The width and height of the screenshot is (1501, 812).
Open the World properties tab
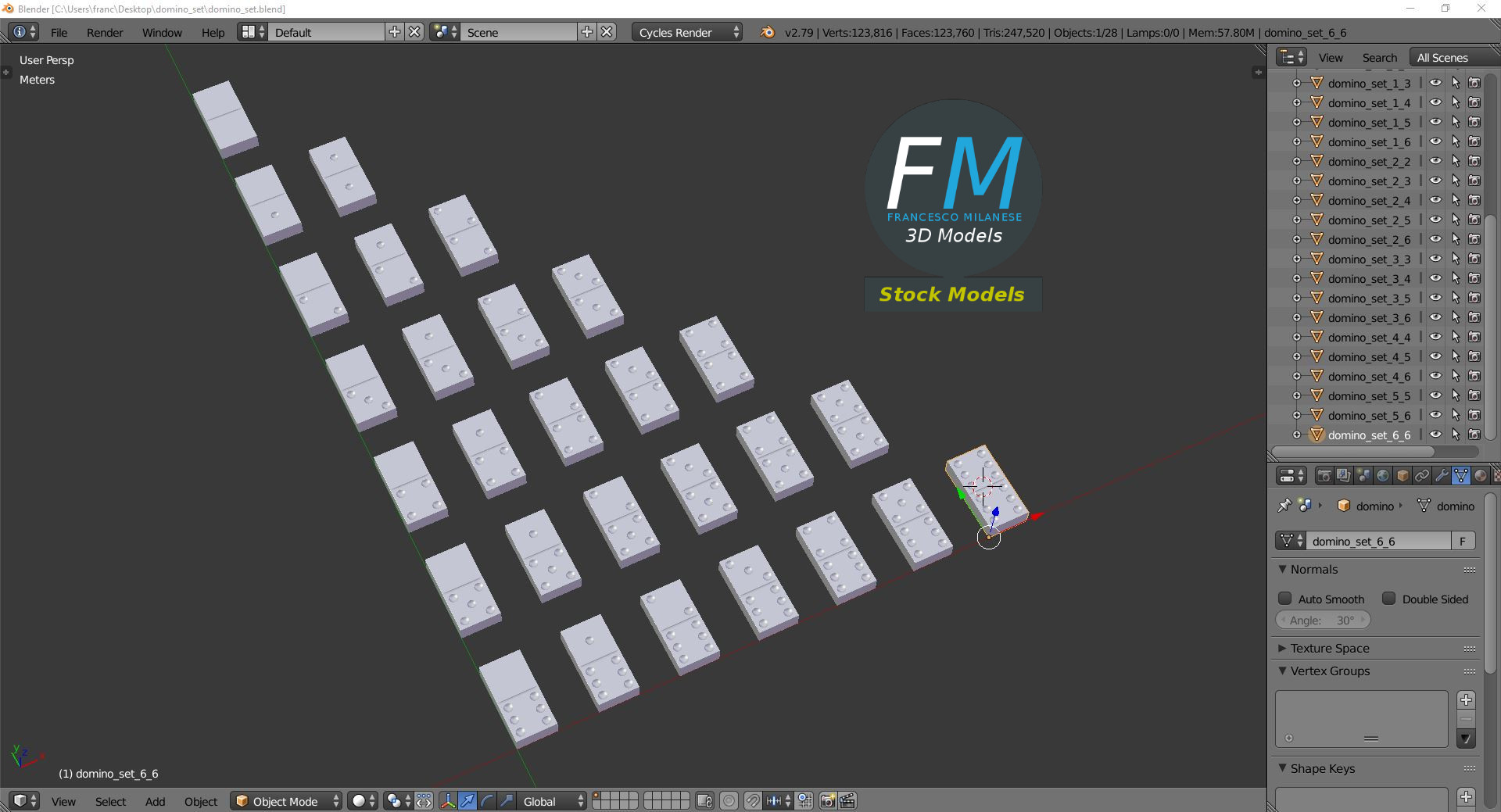(x=1384, y=476)
